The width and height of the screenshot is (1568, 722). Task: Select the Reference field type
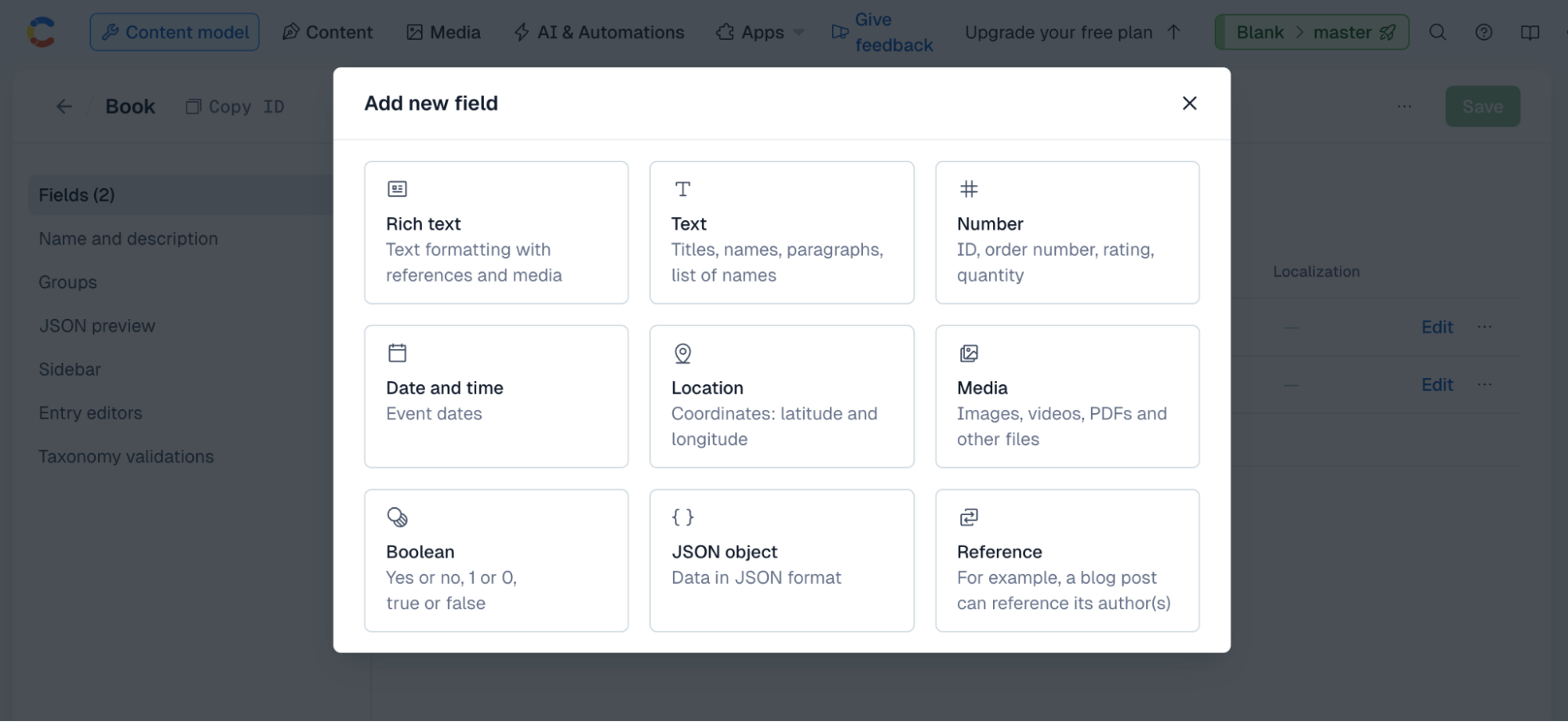[1067, 561]
